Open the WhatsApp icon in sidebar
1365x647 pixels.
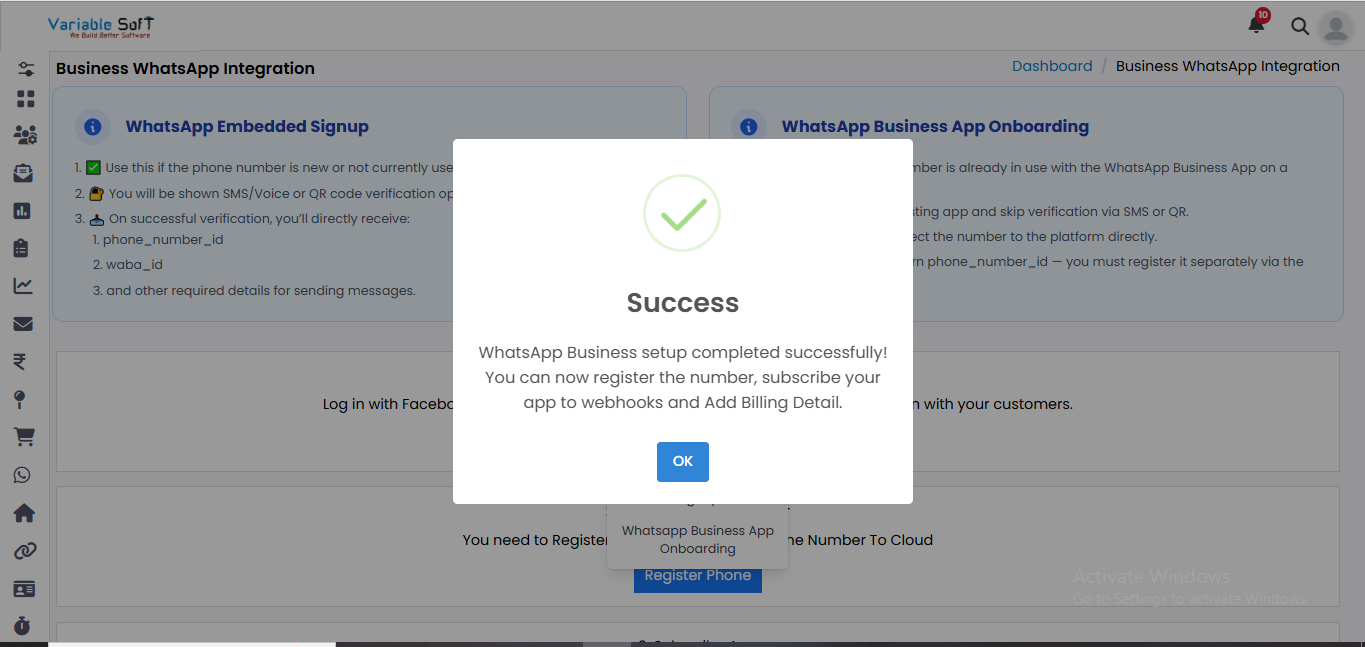point(23,475)
